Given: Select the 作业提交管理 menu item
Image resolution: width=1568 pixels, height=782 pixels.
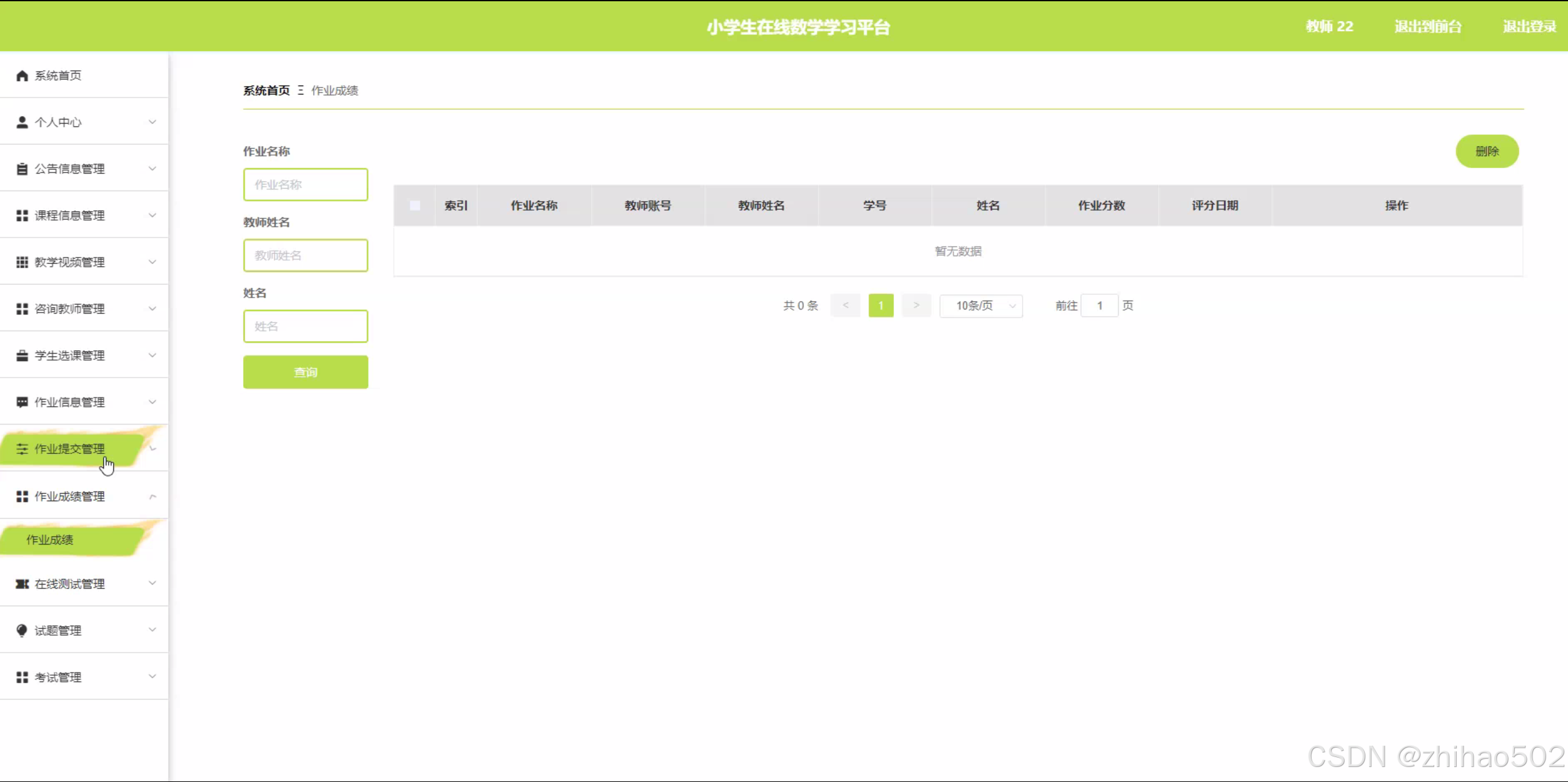Looking at the screenshot, I should pyautogui.click(x=69, y=449).
